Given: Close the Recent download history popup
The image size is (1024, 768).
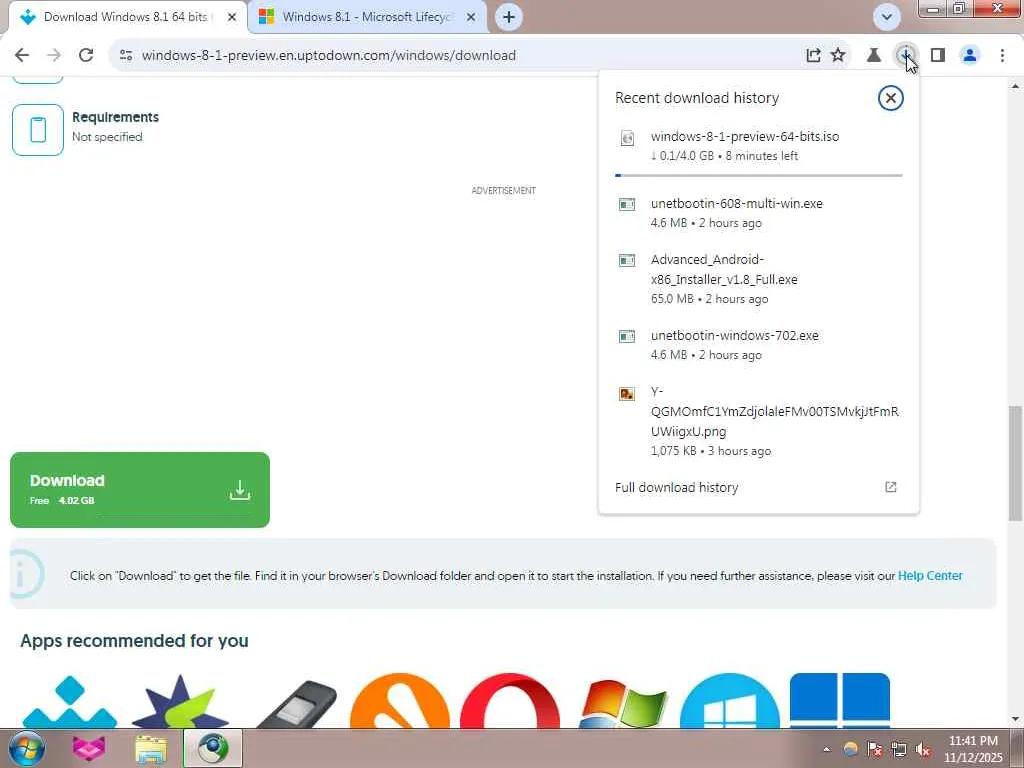Looking at the screenshot, I should click(890, 98).
